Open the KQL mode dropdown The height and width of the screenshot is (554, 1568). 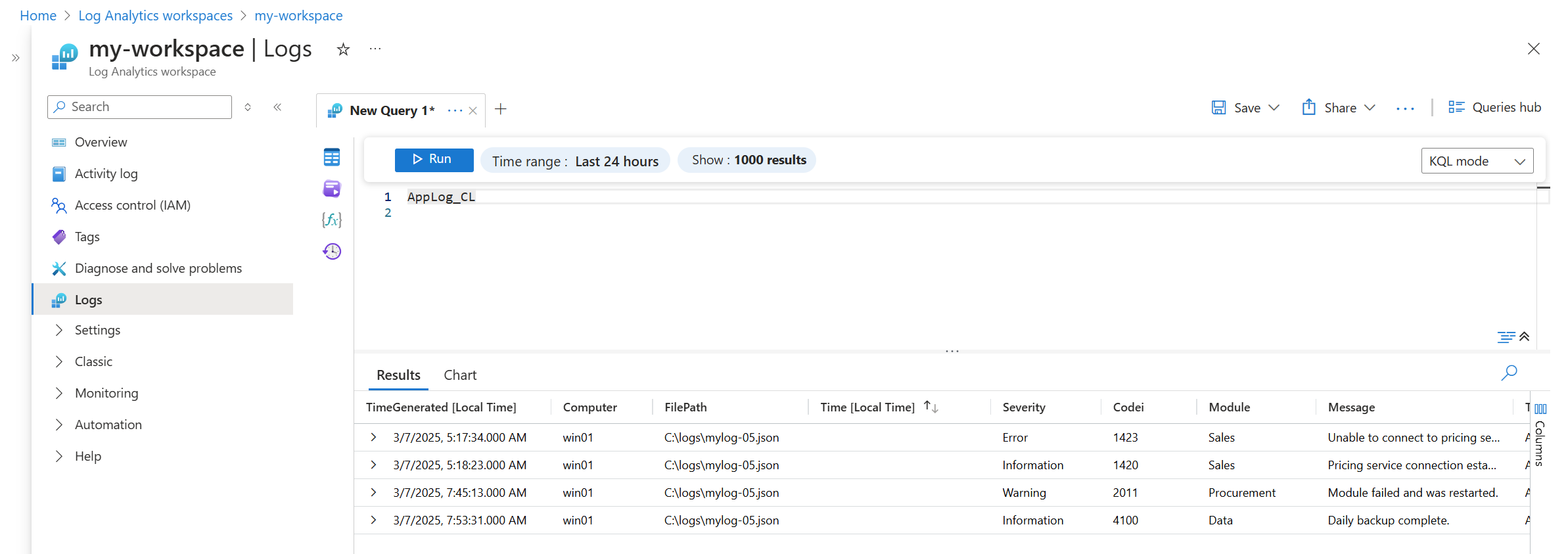pyautogui.click(x=1477, y=161)
